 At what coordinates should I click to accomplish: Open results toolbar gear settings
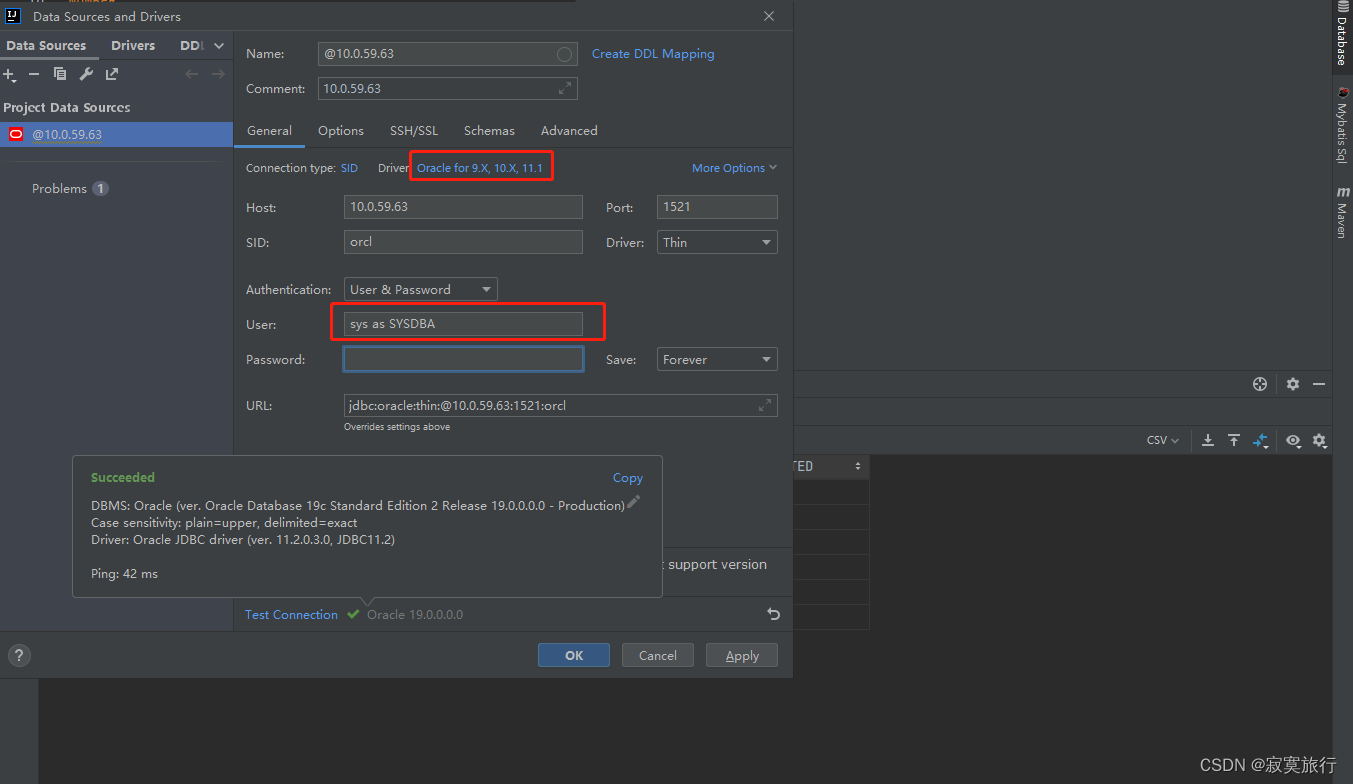click(1319, 440)
